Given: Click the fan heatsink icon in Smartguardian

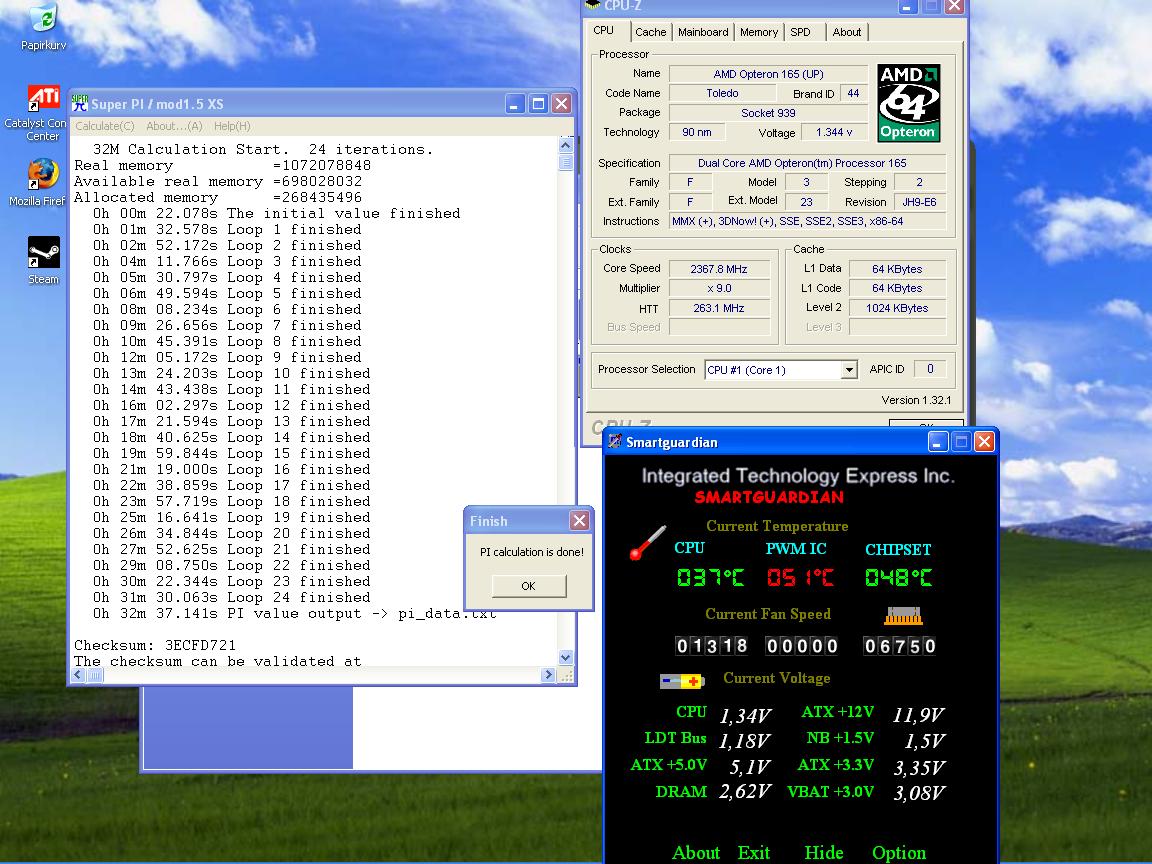Looking at the screenshot, I should point(903,616).
